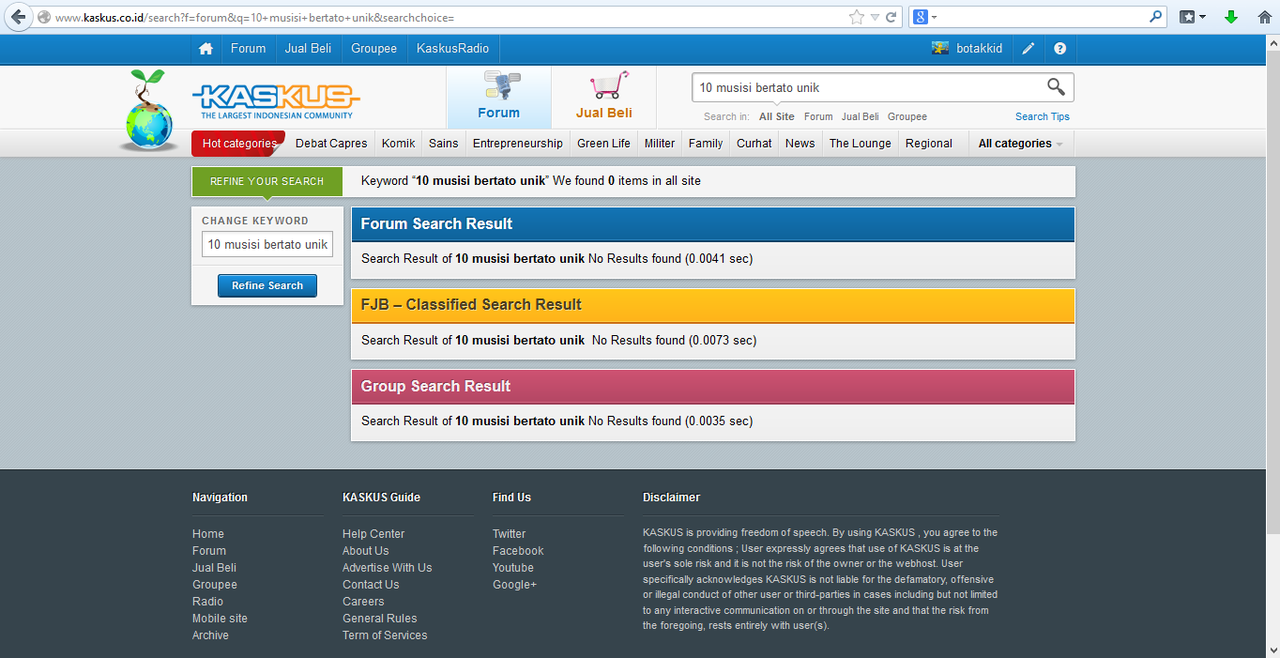Expand the All categories dropdown

point(1020,144)
